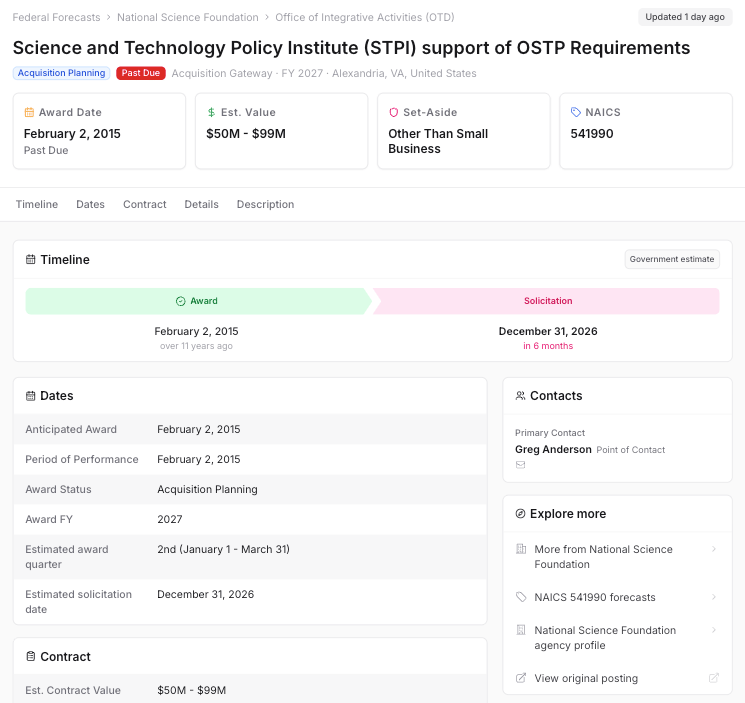Open More from National Science Foundation link

tap(617, 557)
